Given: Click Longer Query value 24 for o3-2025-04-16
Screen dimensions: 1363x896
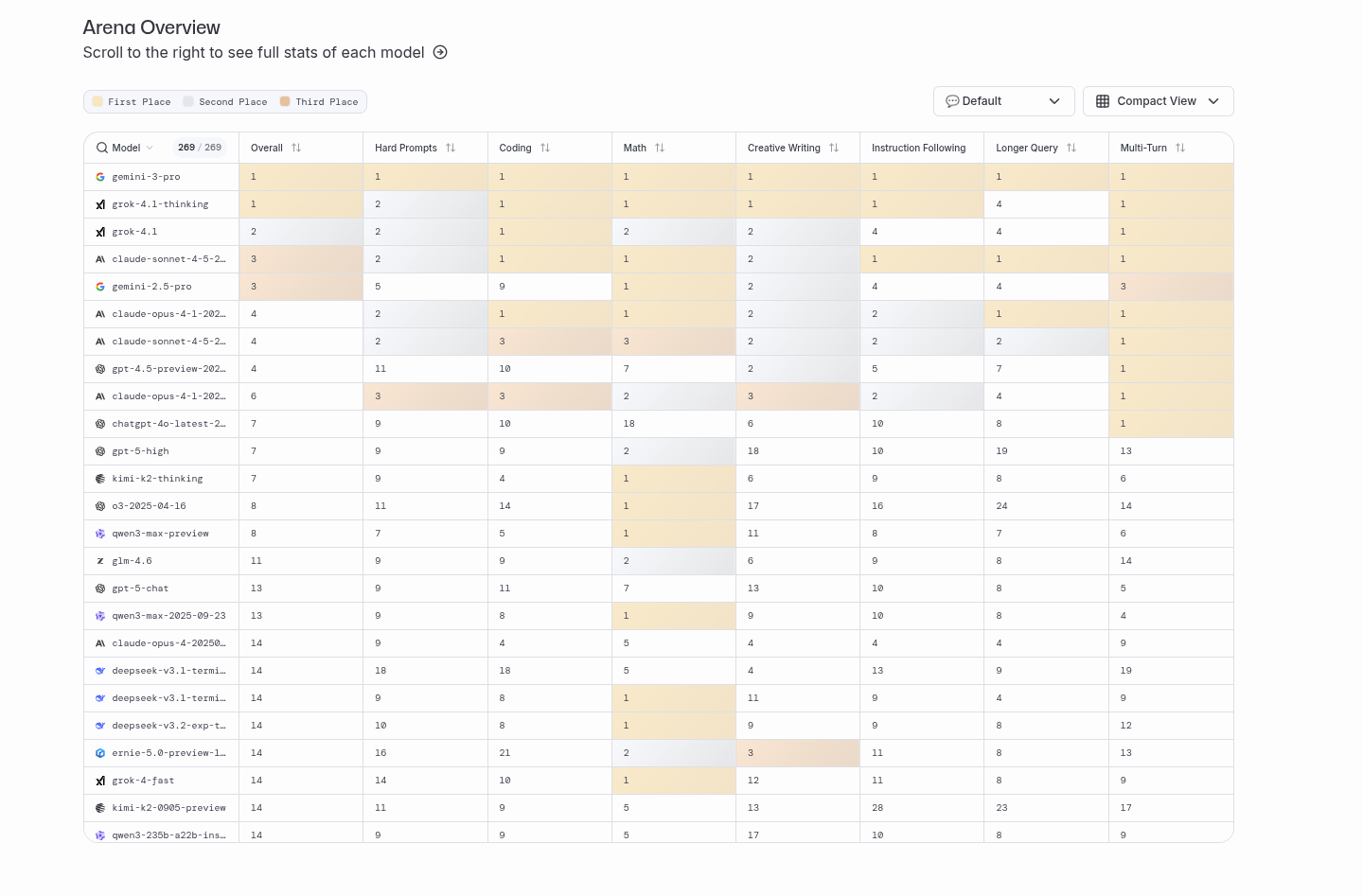Looking at the screenshot, I should click(1001, 506).
